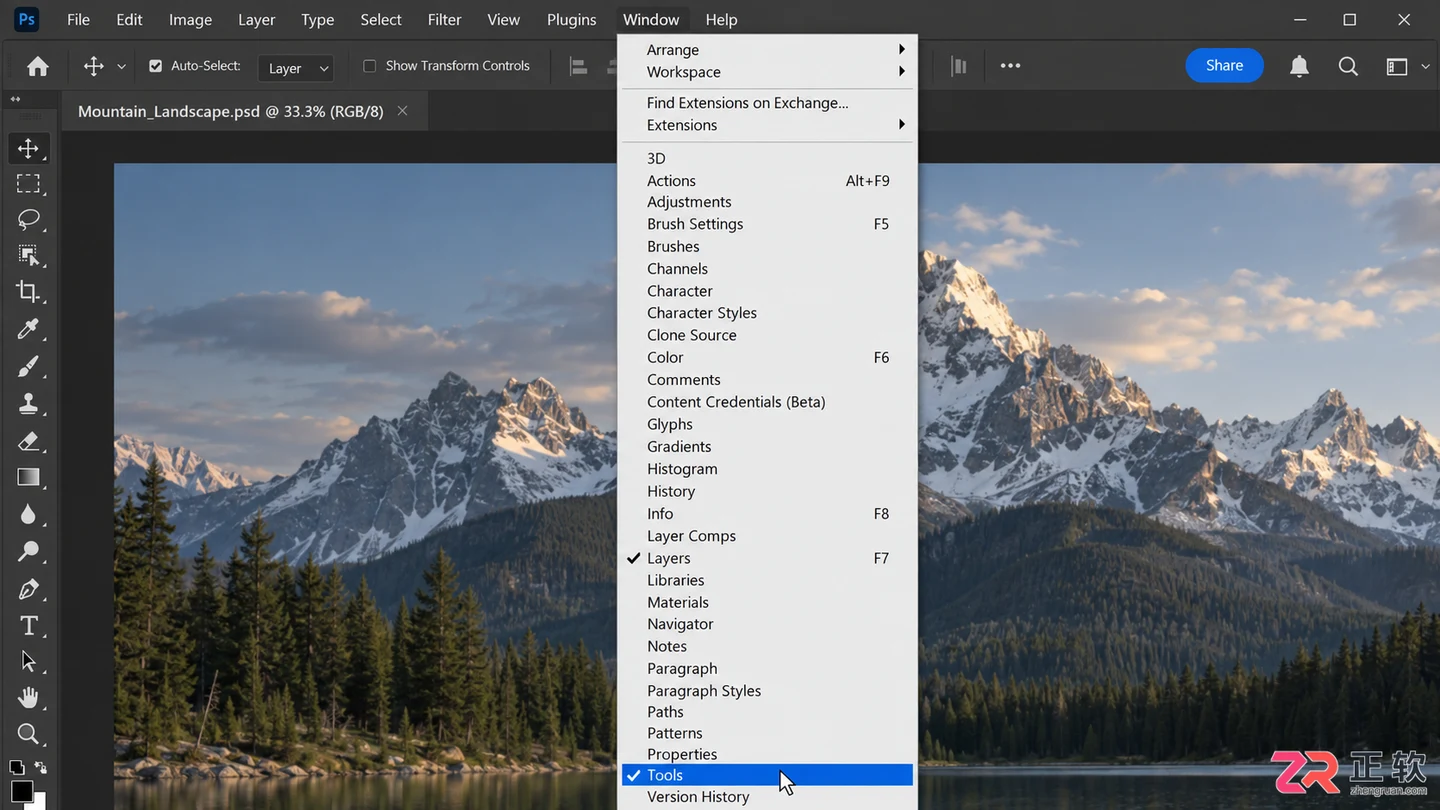Select the Horizontal Type tool
1440x810 pixels.
28,625
